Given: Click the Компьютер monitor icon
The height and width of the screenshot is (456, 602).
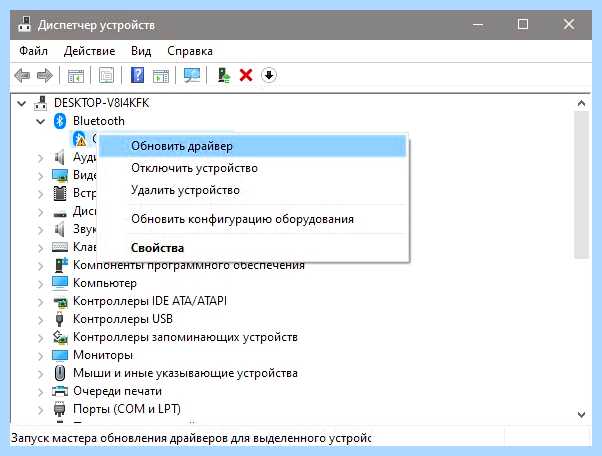Looking at the screenshot, I should point(60,283).
